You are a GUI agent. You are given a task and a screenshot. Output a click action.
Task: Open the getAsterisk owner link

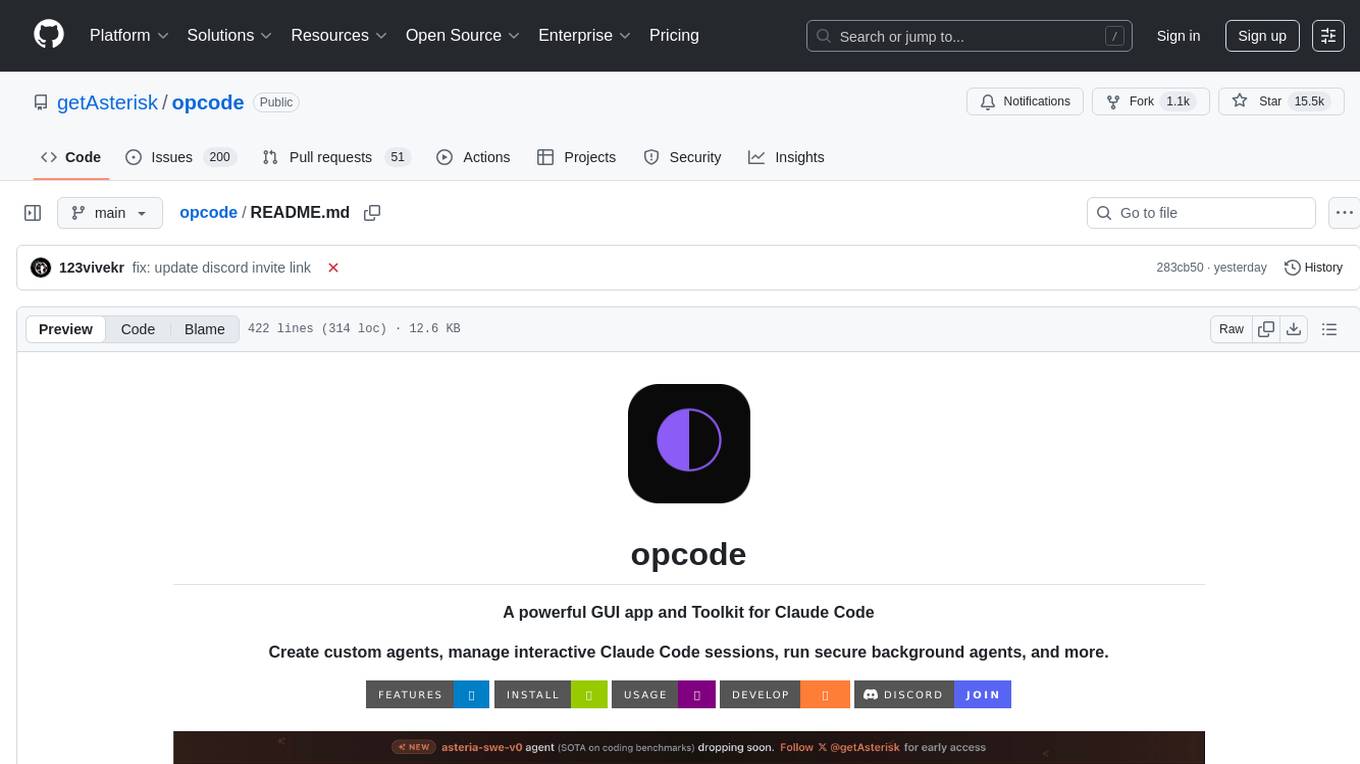107,102
